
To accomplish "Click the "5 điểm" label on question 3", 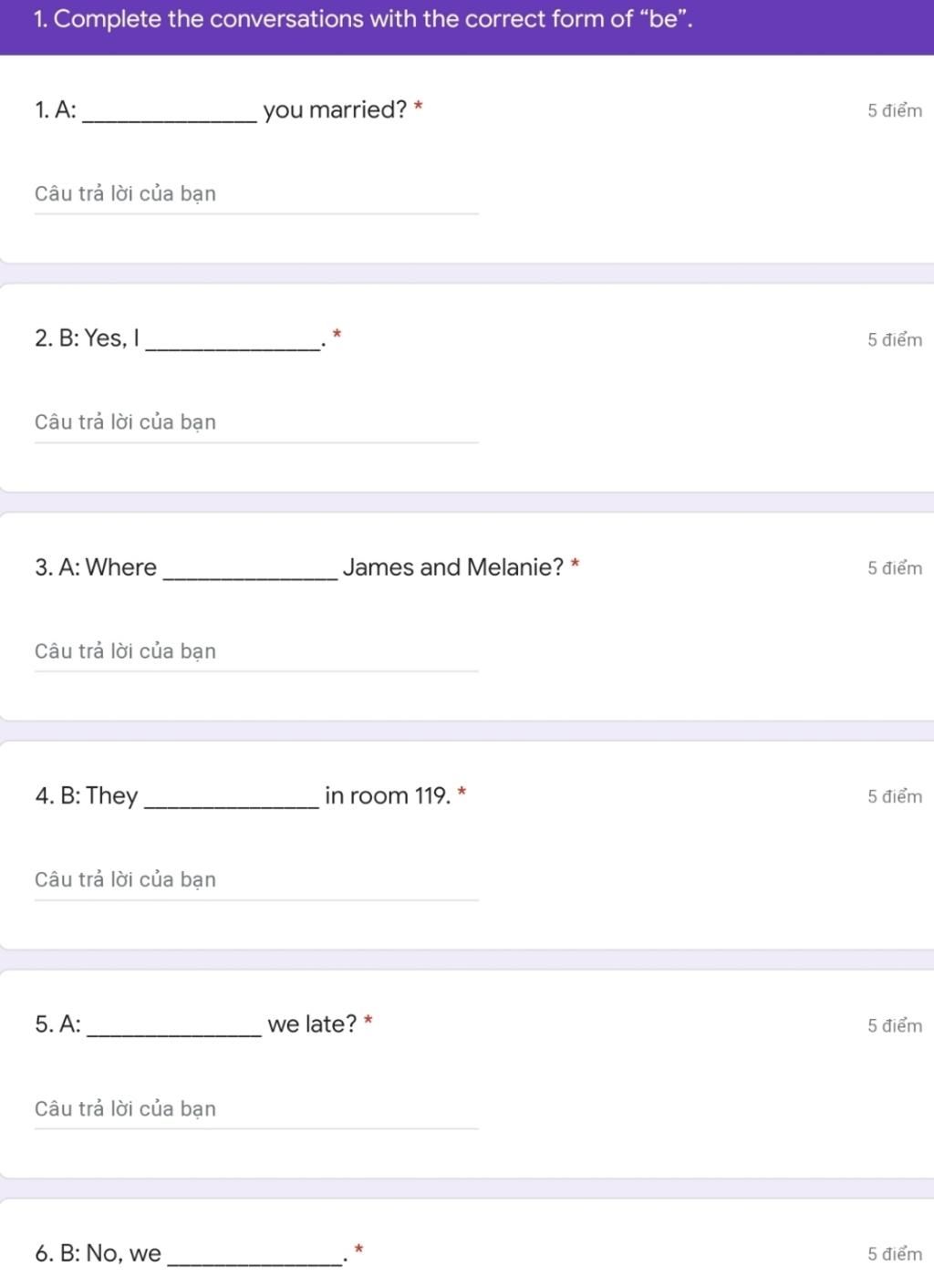I will 895,567.
